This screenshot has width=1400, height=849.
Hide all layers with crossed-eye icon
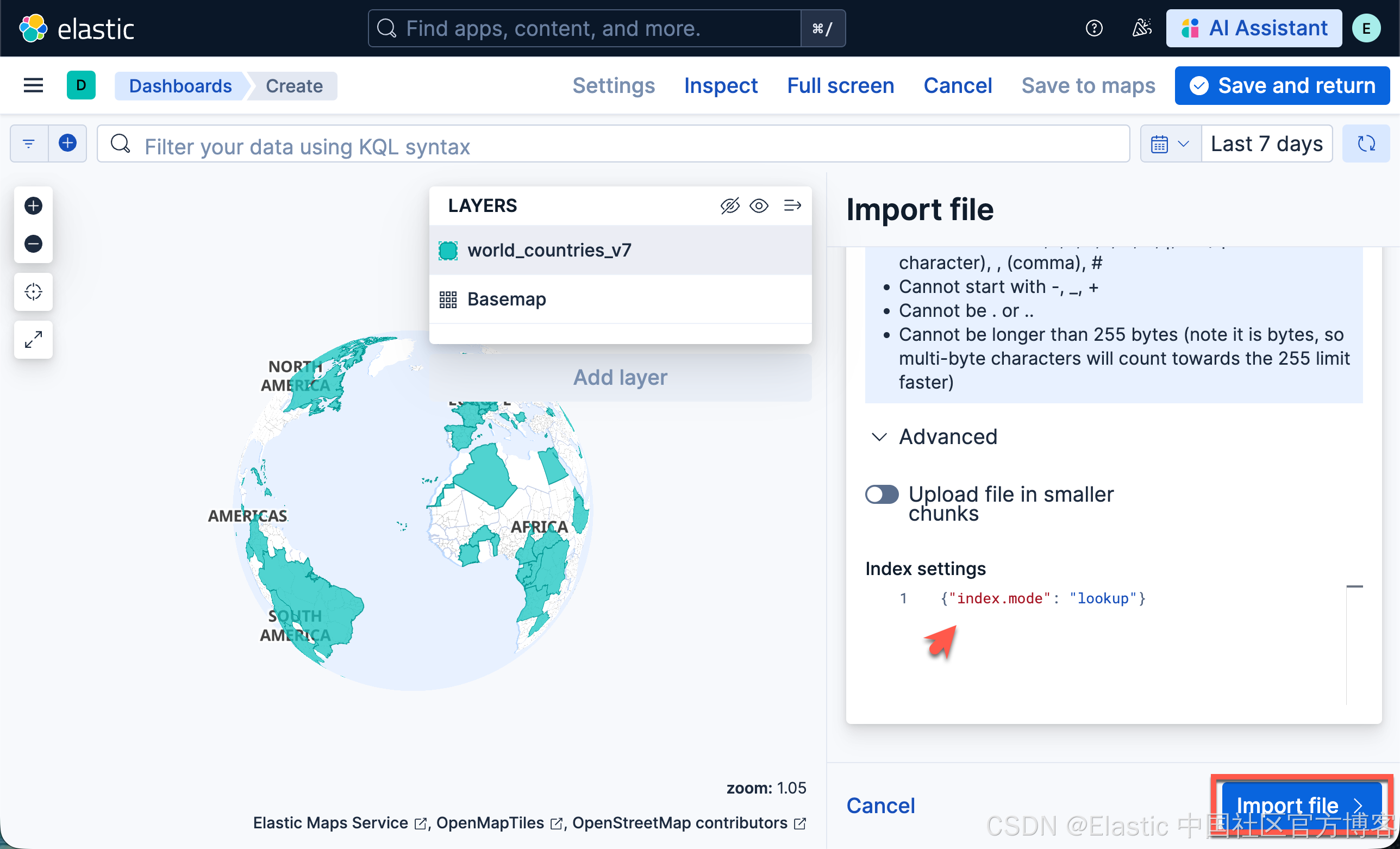click(729, 205)
